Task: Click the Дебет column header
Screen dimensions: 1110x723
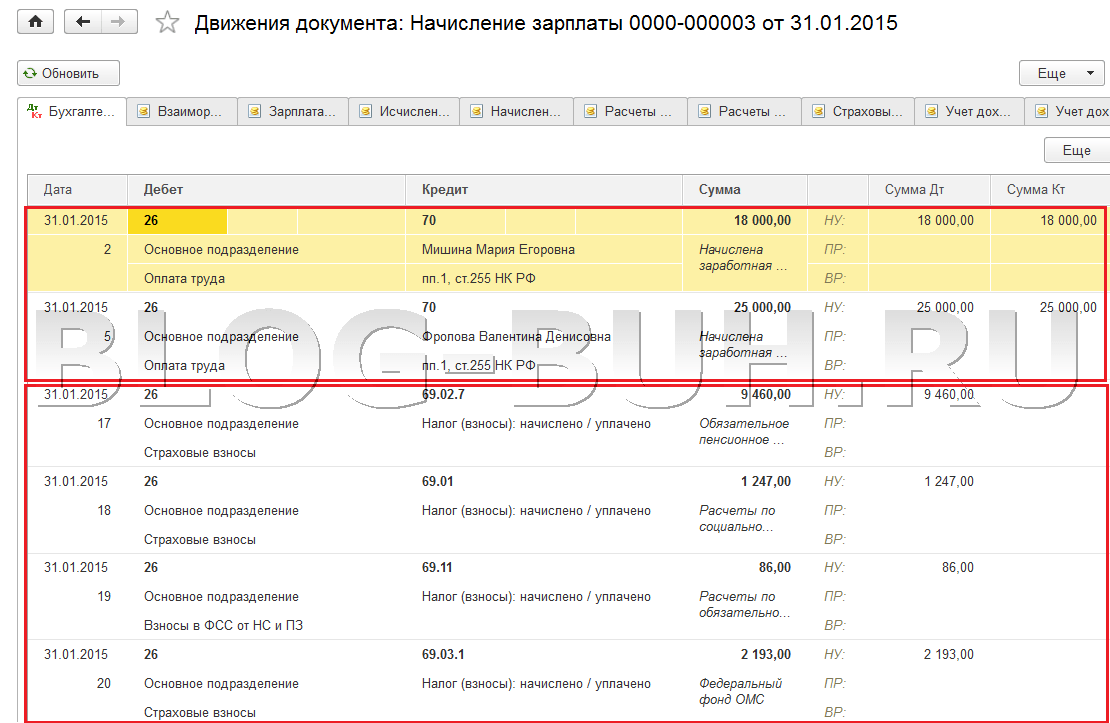Action: tap(266, 189)
